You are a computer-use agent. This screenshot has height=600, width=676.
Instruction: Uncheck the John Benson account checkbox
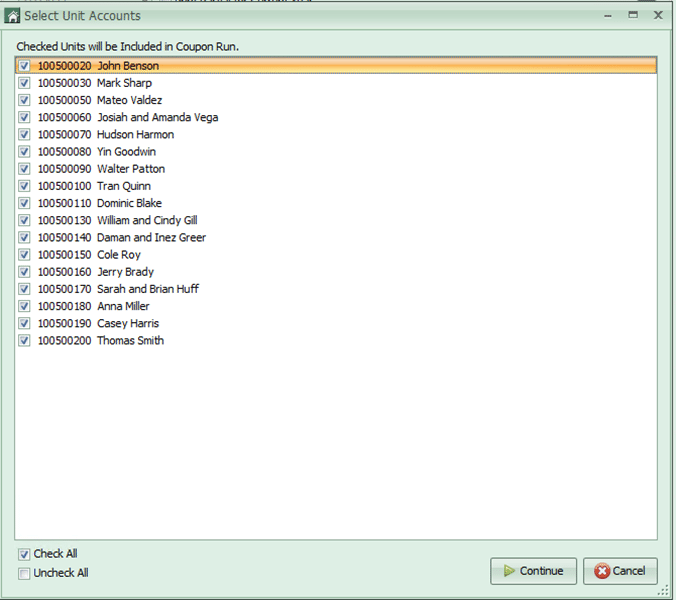pos(24,66)
